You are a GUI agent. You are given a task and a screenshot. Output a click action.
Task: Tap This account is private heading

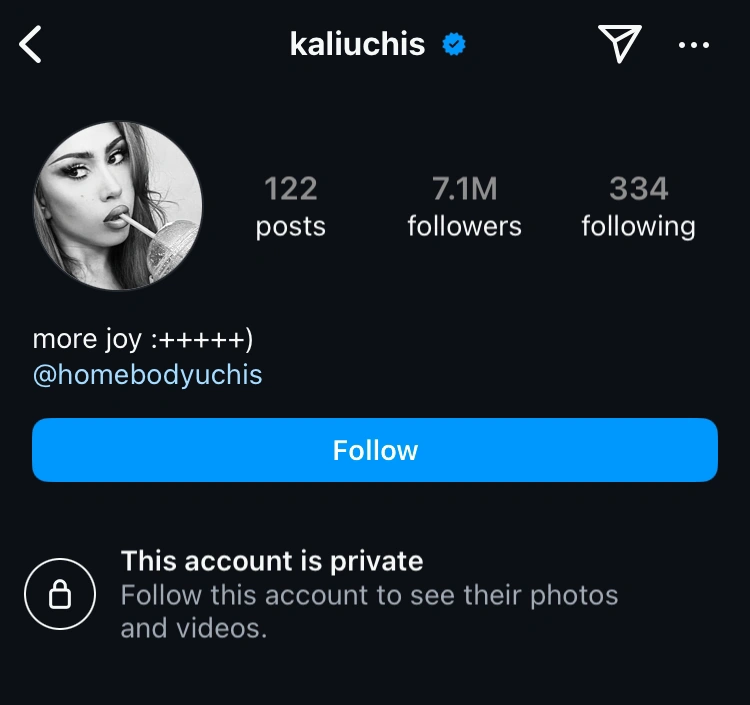[x=272, y=561]
